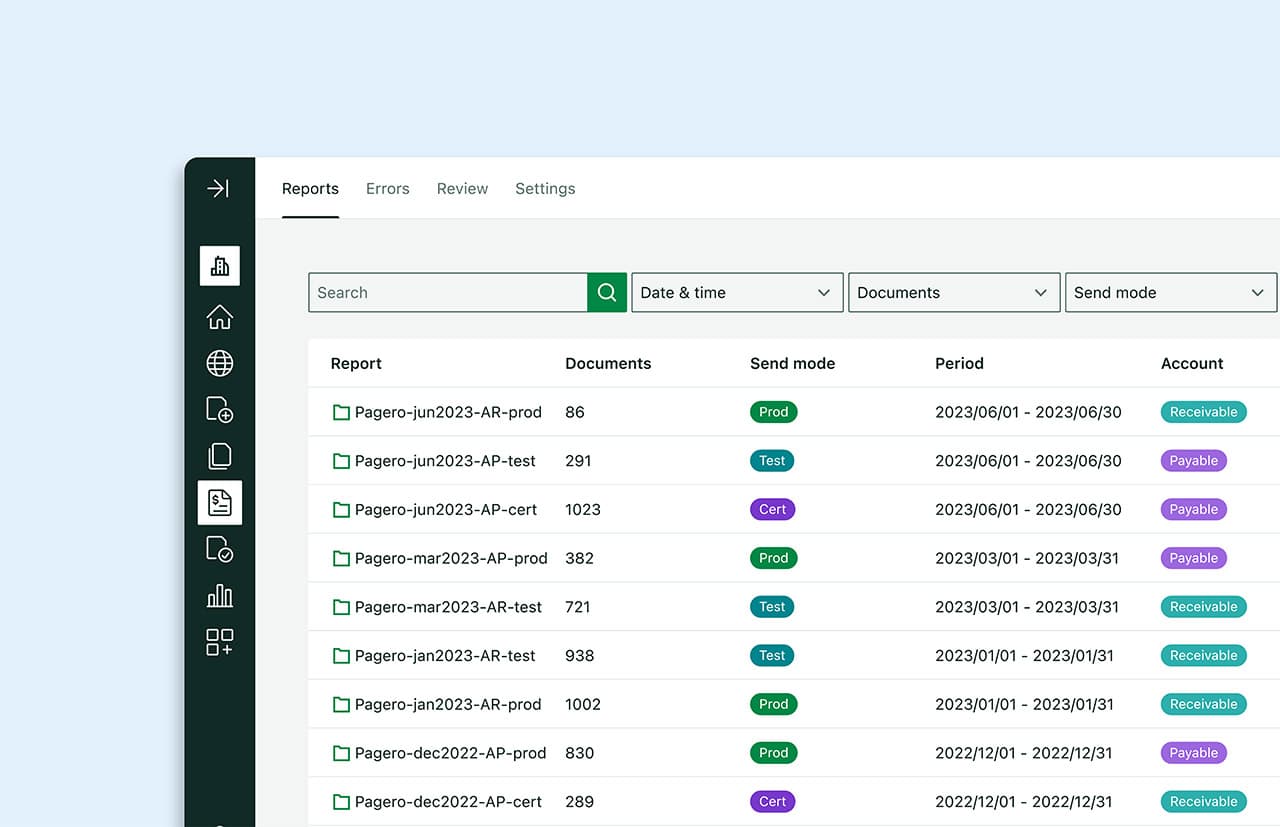Open the globe network icon in sidebar

pos(220,363)
